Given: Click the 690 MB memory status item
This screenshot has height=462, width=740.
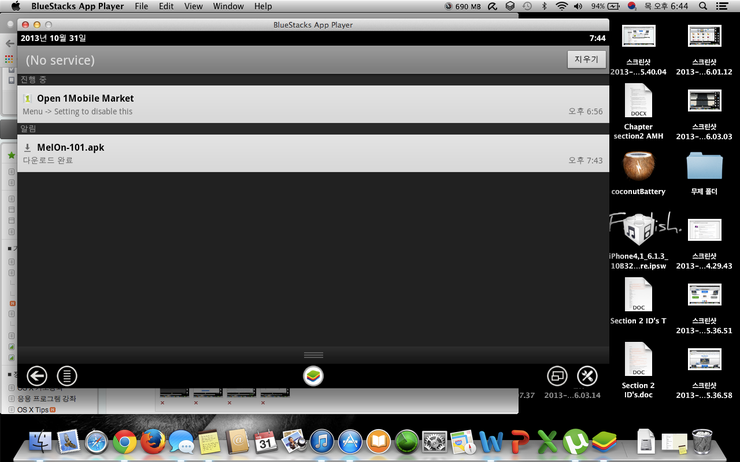Looking at the screenshot, I should [x=462, y=6].
